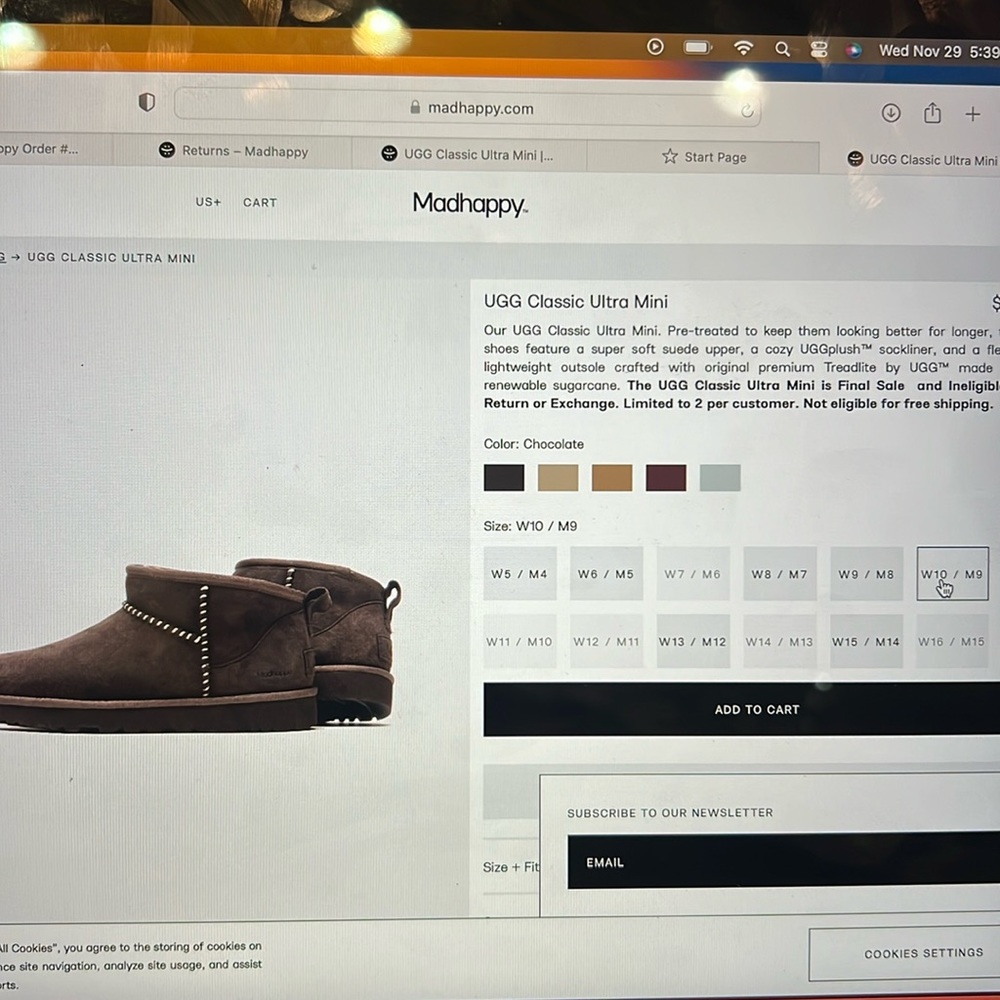This screenshot has width=1000, height=1000.
Task: Focus the madhappy.com address bar
Action: tap(467, 108)
